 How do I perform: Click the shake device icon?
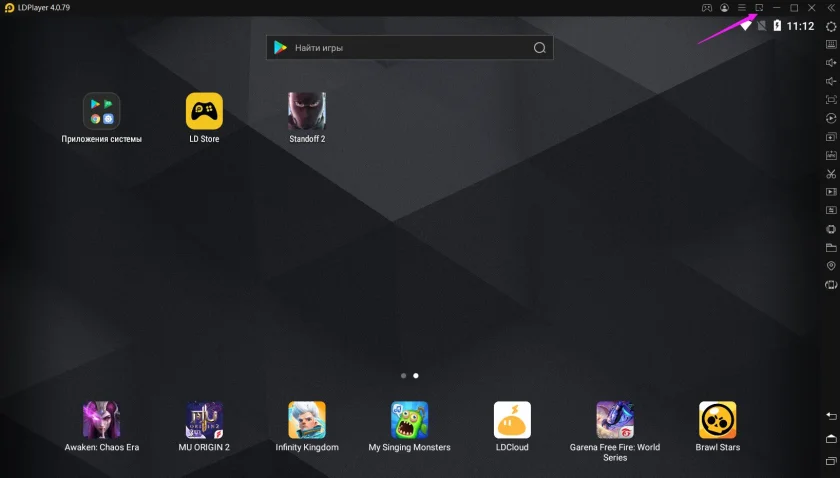[831, 229]
